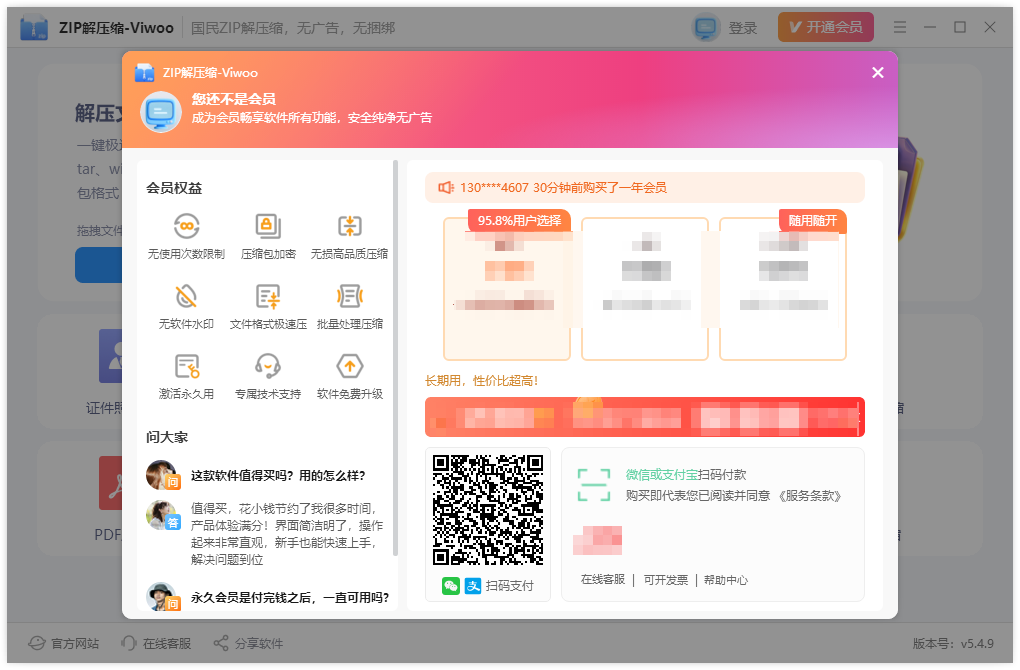Click the lossless high-quality compression (无损高品质压缩) icon

pos(349,226)
